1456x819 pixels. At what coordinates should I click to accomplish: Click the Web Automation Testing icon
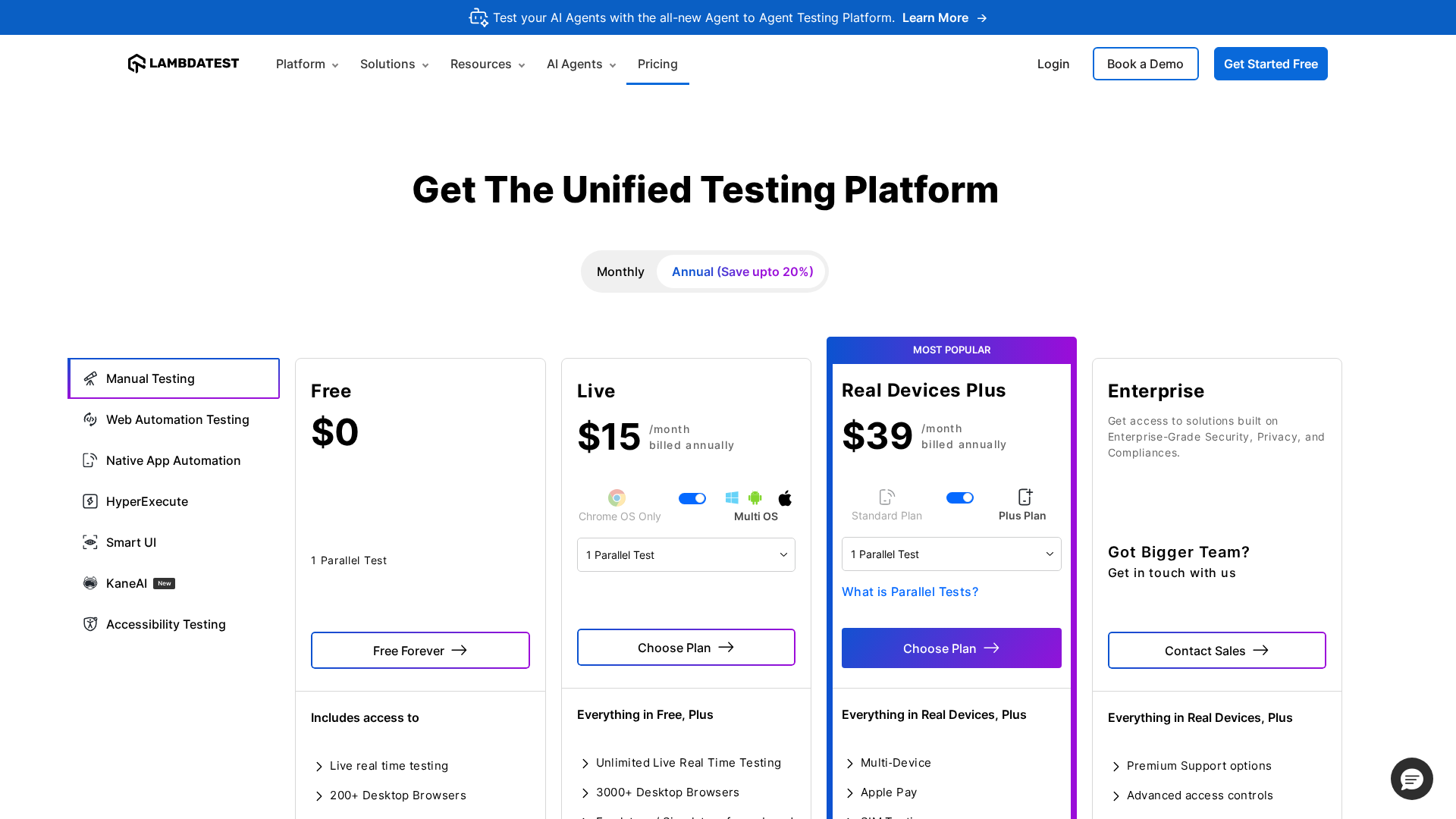(x=90, y=419)
